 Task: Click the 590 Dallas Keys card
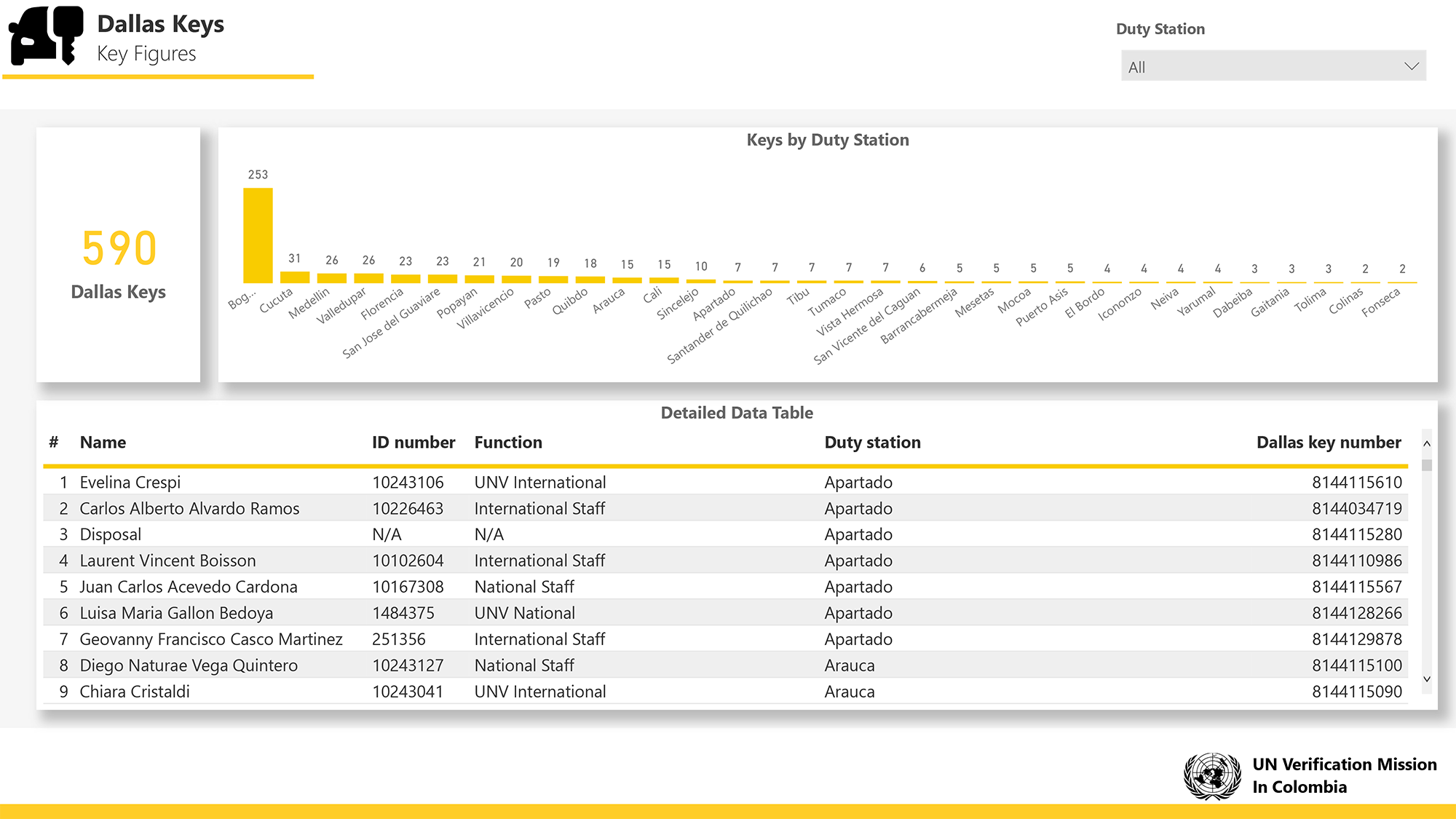118,255
